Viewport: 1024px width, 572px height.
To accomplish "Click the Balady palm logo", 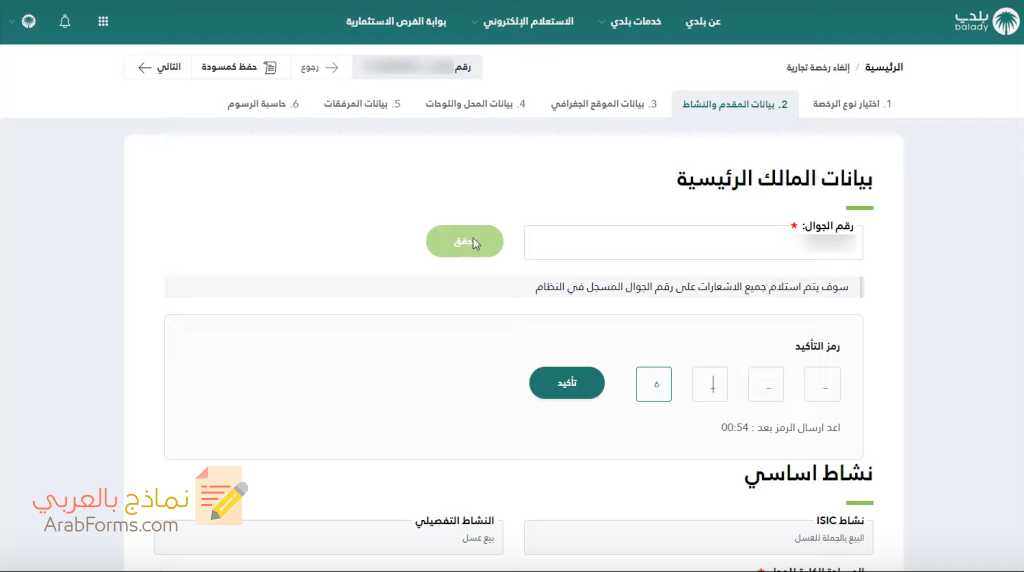I will tap(1005, 22).
